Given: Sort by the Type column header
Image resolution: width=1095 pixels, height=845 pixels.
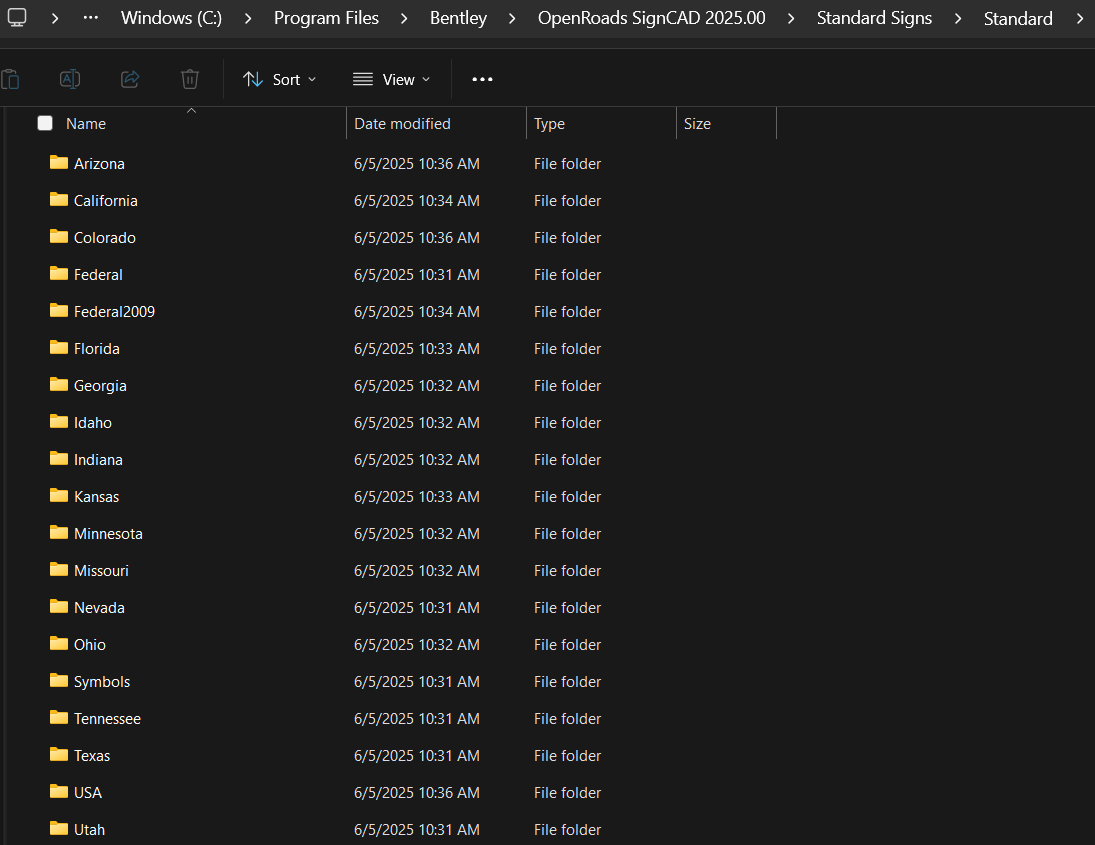Looking at the screenshot, I should pyautogui.click(x=549, y=124).
